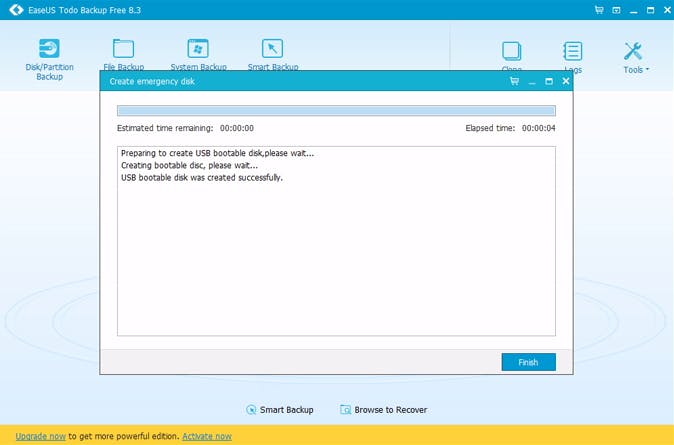
Task: Click the elapsed time value 00:00:04
Action: pos(539,128)
